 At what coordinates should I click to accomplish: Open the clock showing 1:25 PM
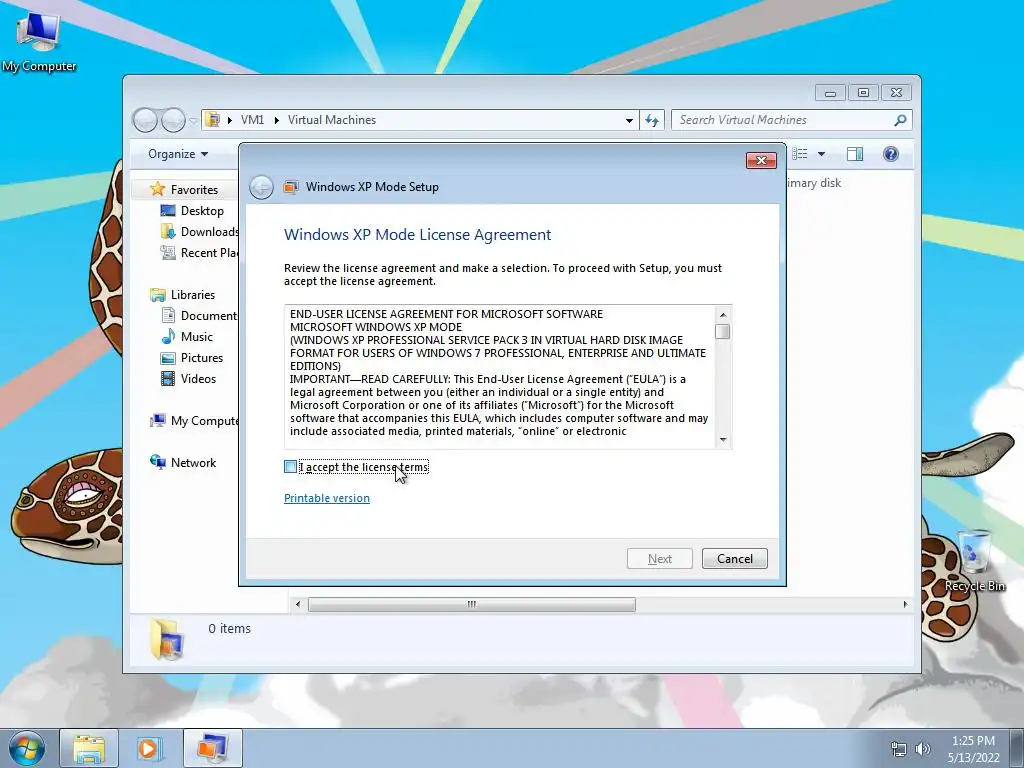974,749
